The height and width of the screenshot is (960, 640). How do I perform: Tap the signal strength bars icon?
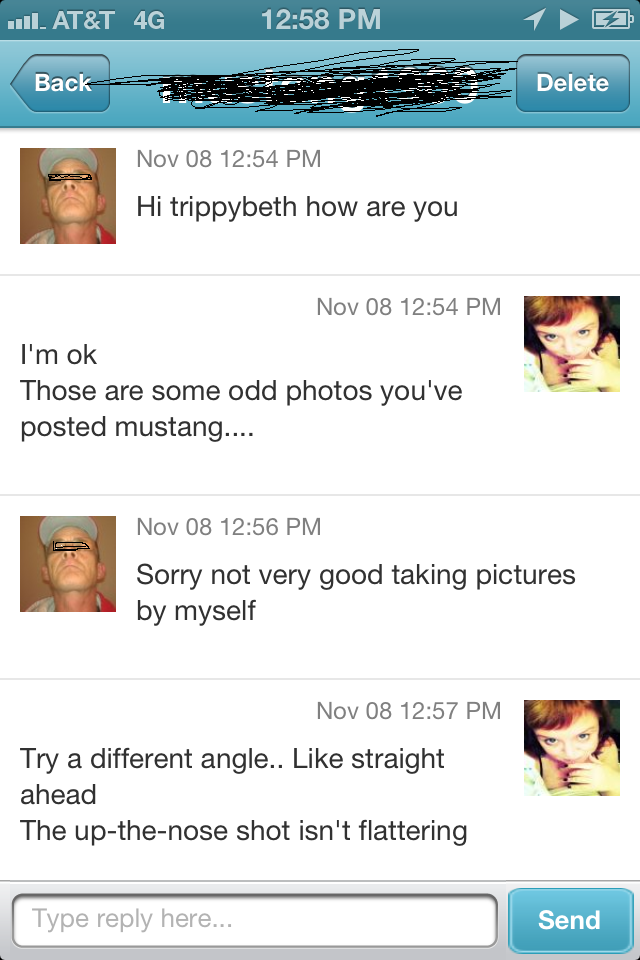point(27,19)
